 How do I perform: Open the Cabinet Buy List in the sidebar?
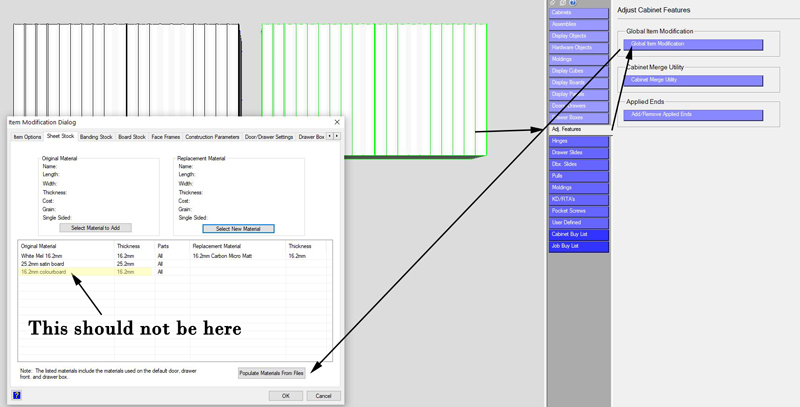(579, 234)
